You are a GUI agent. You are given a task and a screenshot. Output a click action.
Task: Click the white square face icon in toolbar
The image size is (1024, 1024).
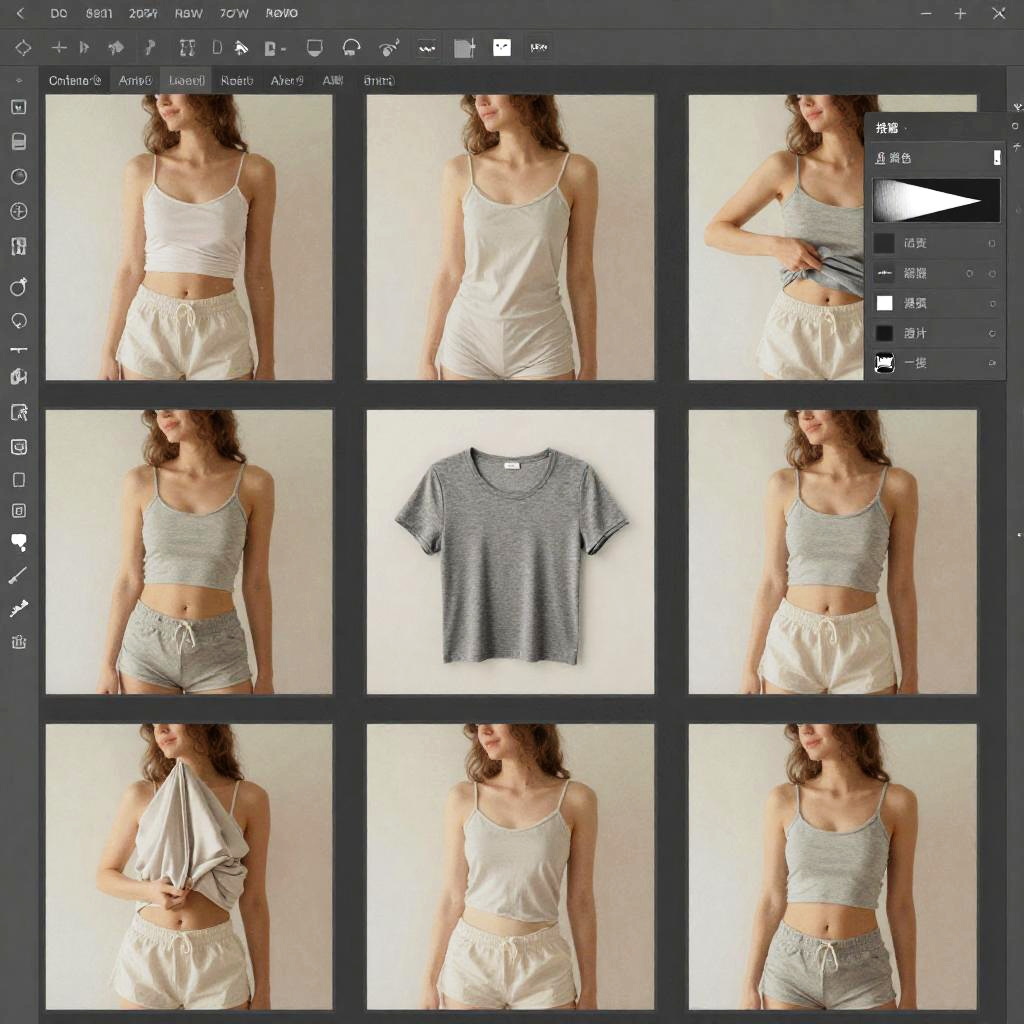point(502,48)
